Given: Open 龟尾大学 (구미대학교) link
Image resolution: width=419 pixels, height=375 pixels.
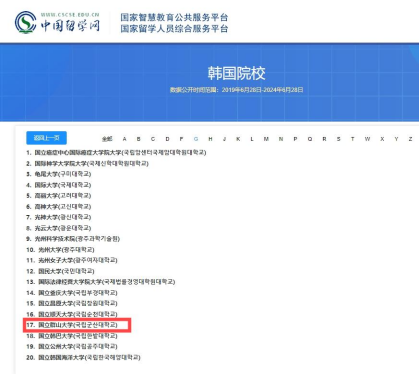Looking at the screenshot, I should (63, 174).
